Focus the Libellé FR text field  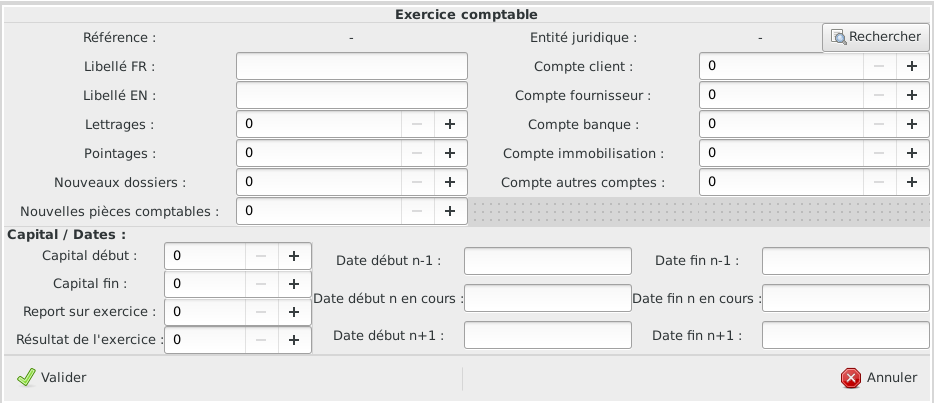point(352,66)
